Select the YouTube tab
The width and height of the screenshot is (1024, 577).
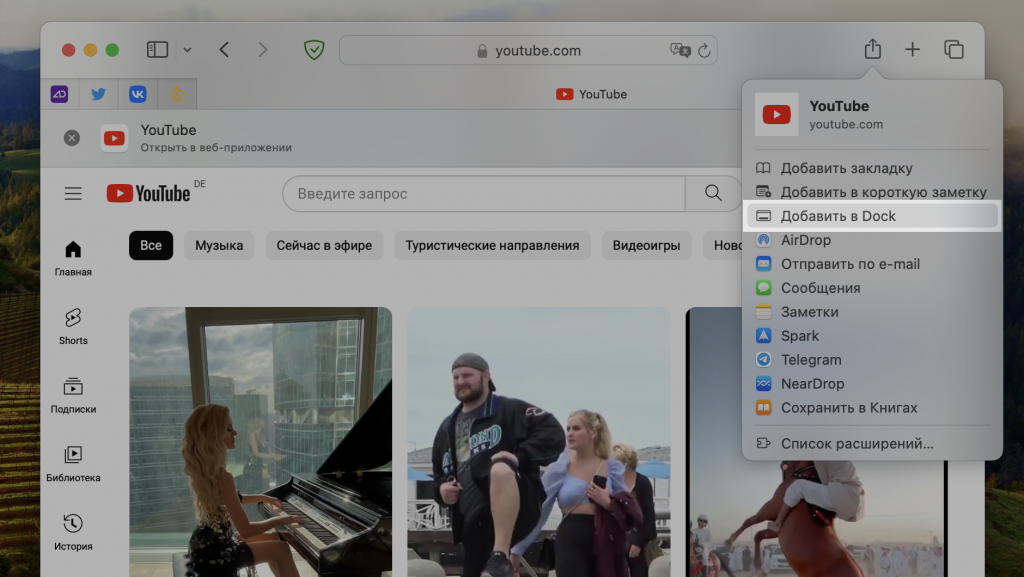coord(591,94)
